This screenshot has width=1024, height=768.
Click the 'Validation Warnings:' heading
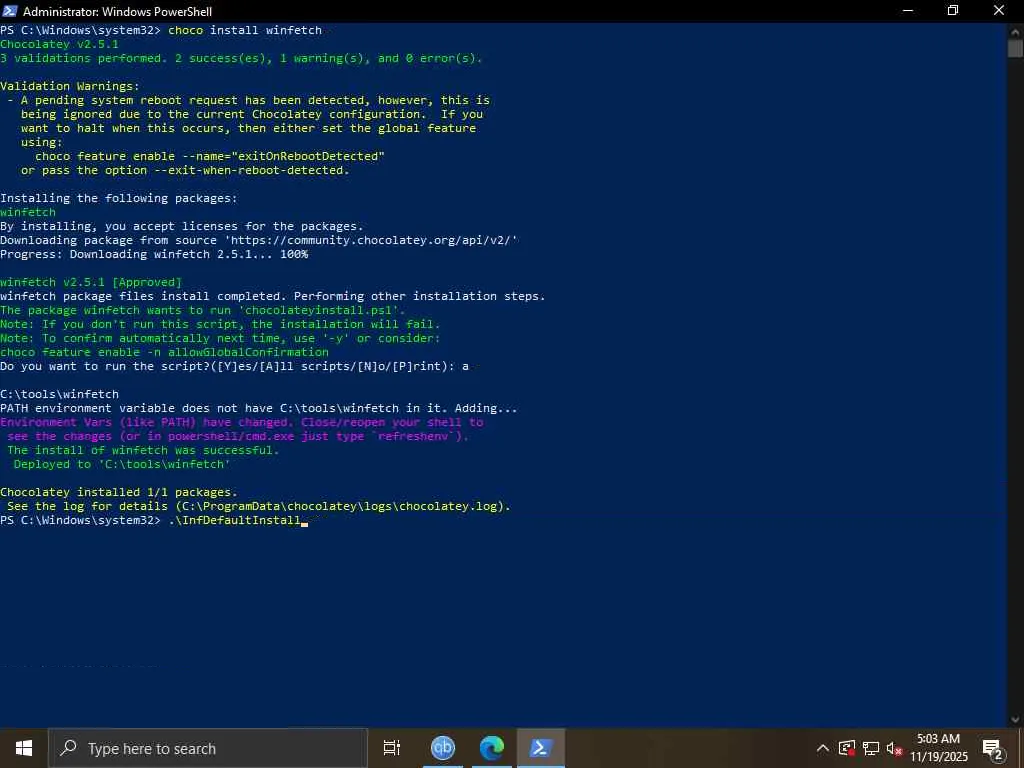[x=70, y=86]
